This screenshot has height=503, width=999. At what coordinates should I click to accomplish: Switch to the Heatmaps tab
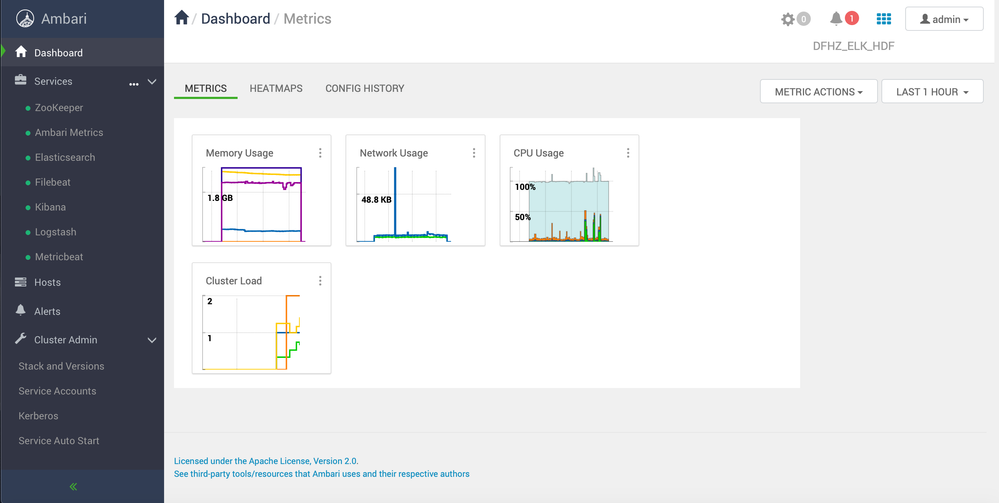click(x=276, y=89)
